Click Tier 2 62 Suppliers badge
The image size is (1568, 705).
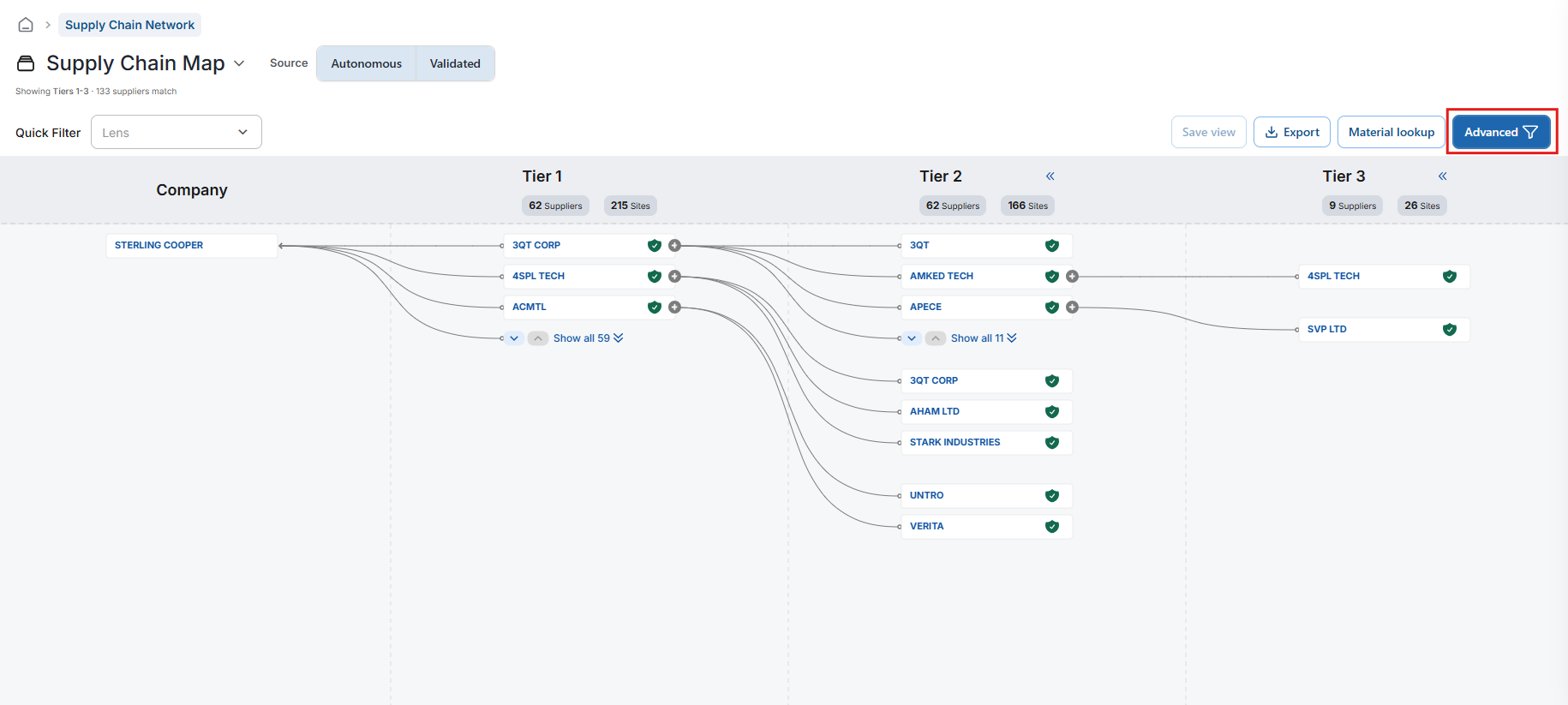(x=953, y=206)
